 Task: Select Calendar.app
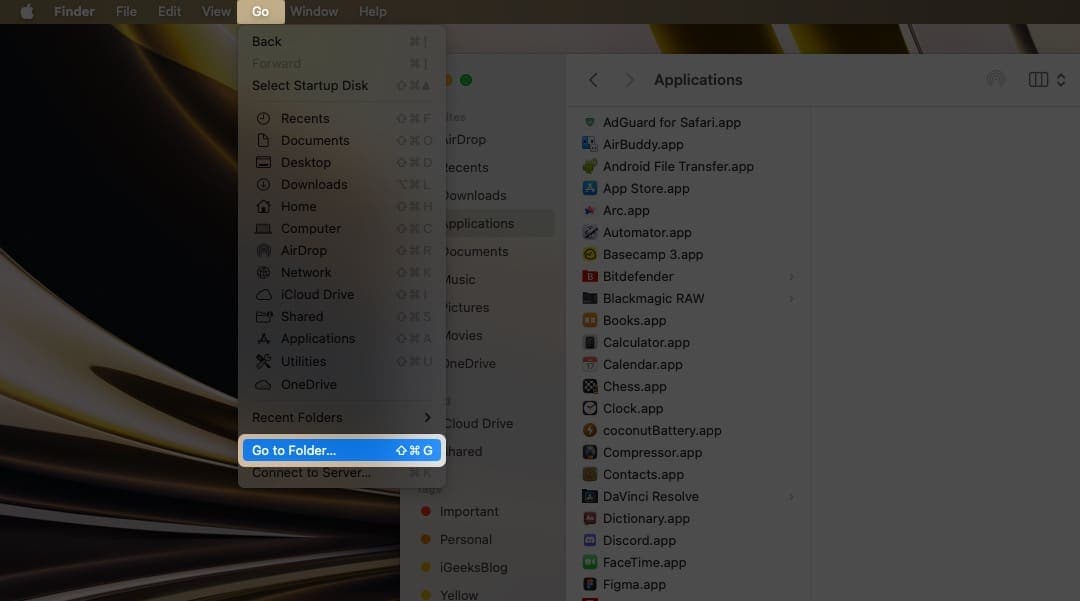pos(642,365)
